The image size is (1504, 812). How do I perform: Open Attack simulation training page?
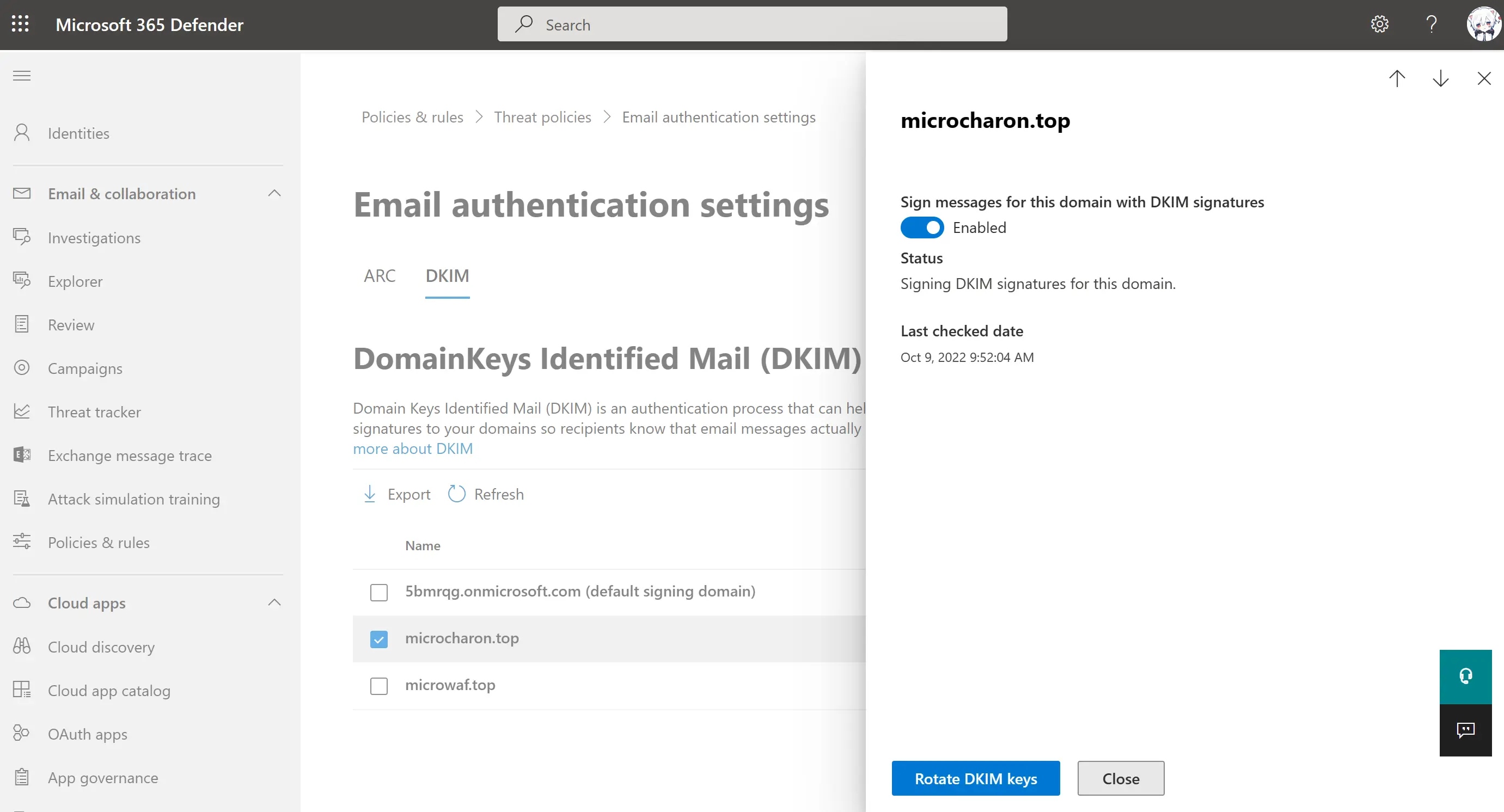coord(134,499)
